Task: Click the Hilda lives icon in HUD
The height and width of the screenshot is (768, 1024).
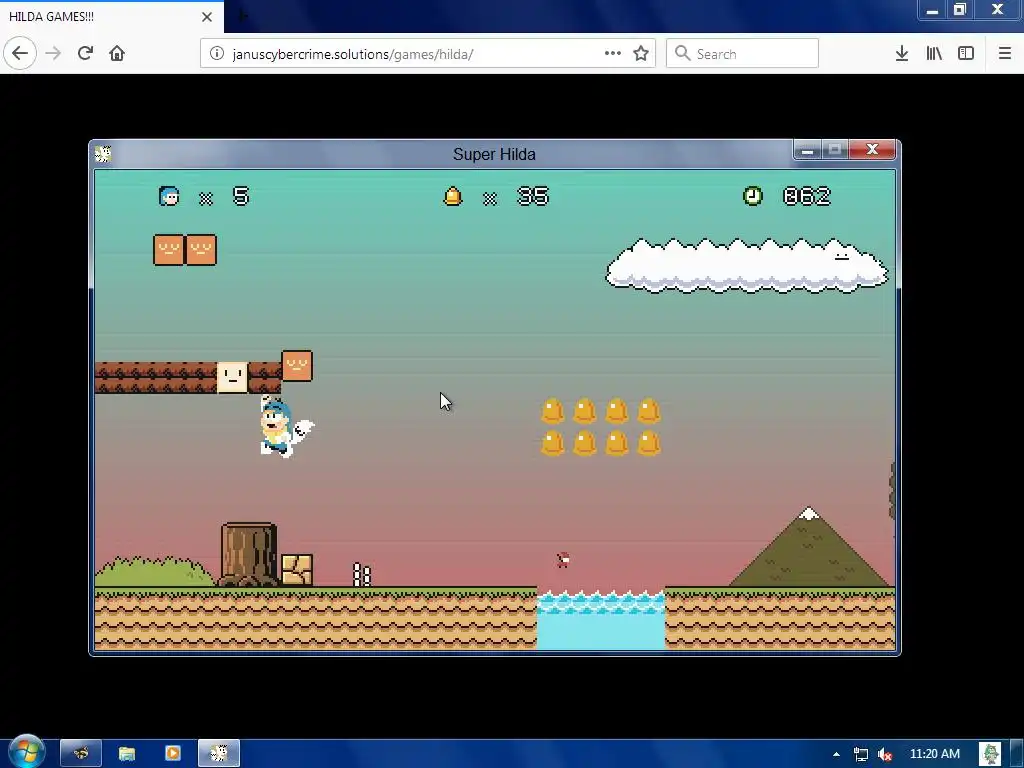Action: tap(169, 196)
